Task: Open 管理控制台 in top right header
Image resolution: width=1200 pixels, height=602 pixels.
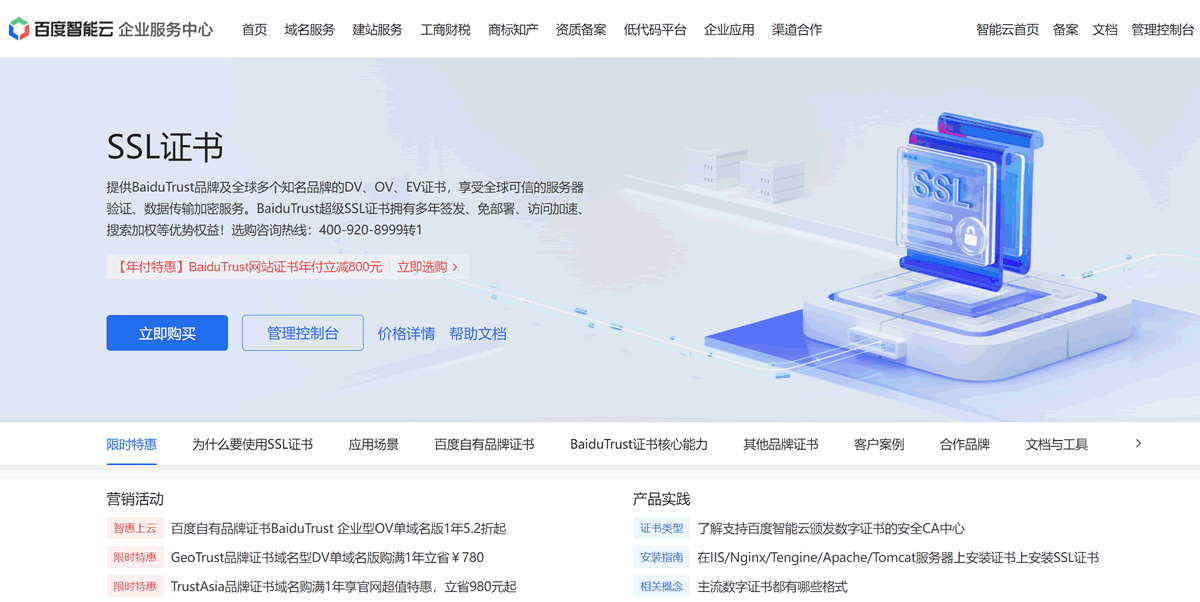Action: [x=1163, y=30]
